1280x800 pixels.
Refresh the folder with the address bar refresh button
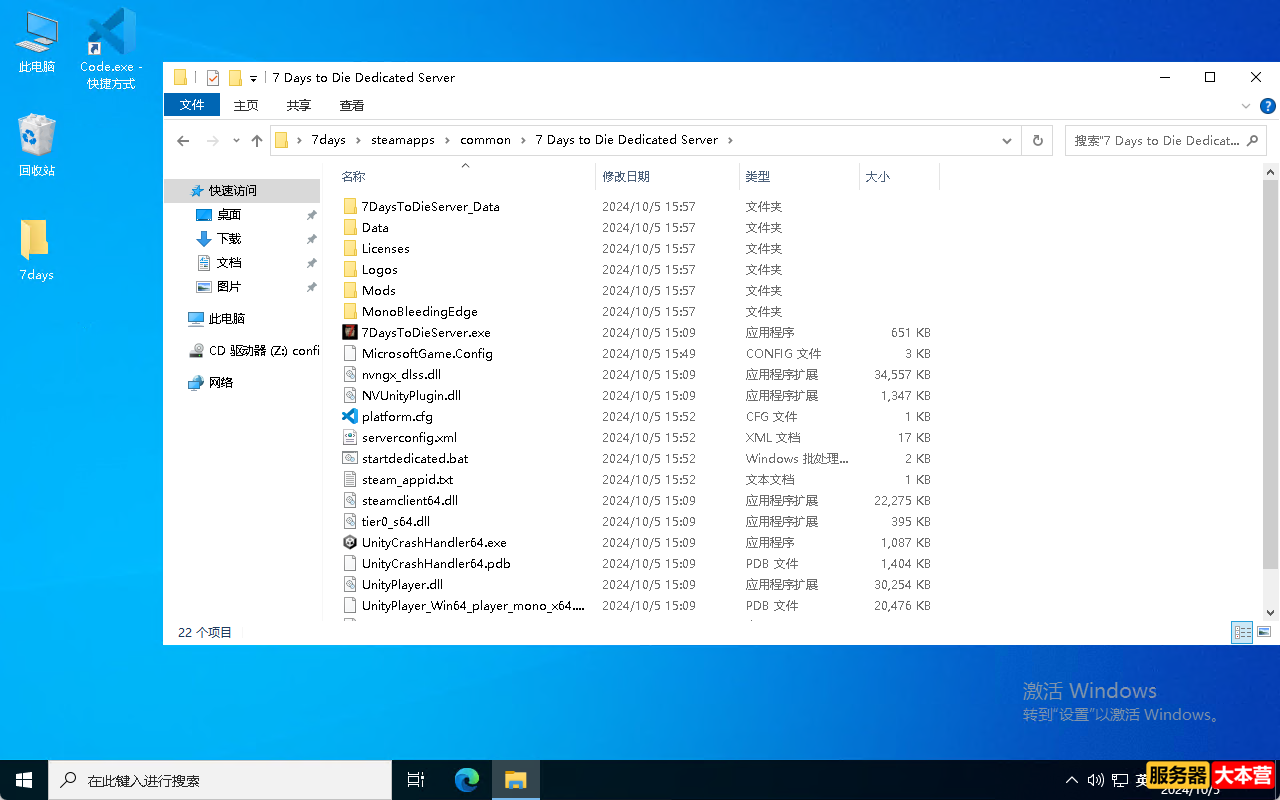click(1038, 141)
